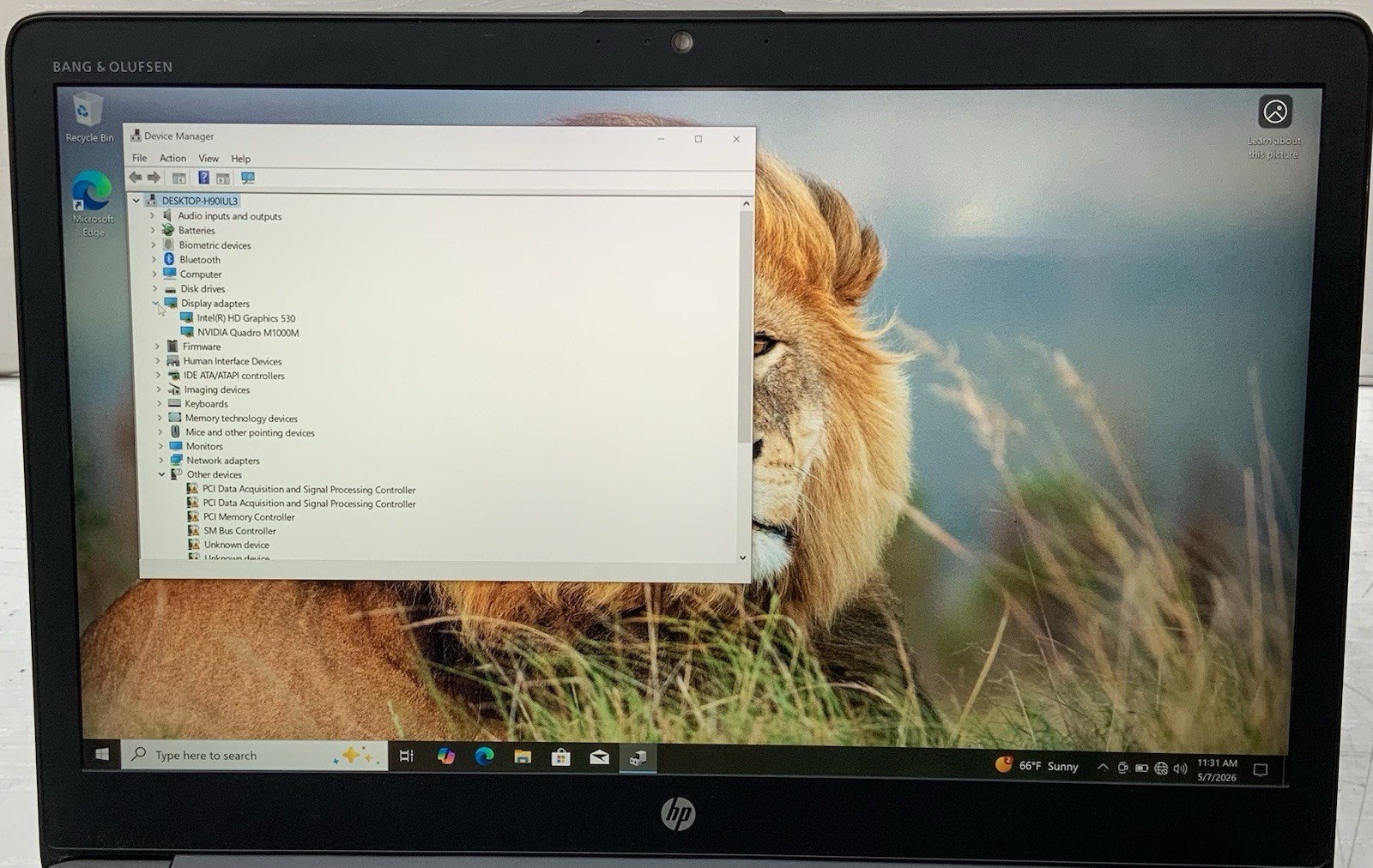Show hidden system tray icons
Viewport: 1373px width, 868px height.
click(1103, 767)
